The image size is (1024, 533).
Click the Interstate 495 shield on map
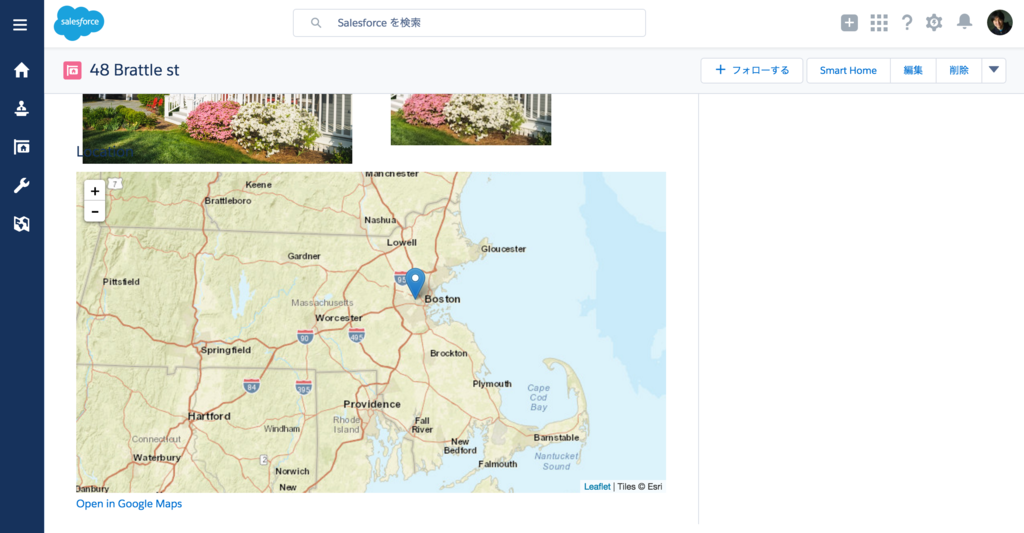point(357,335)
